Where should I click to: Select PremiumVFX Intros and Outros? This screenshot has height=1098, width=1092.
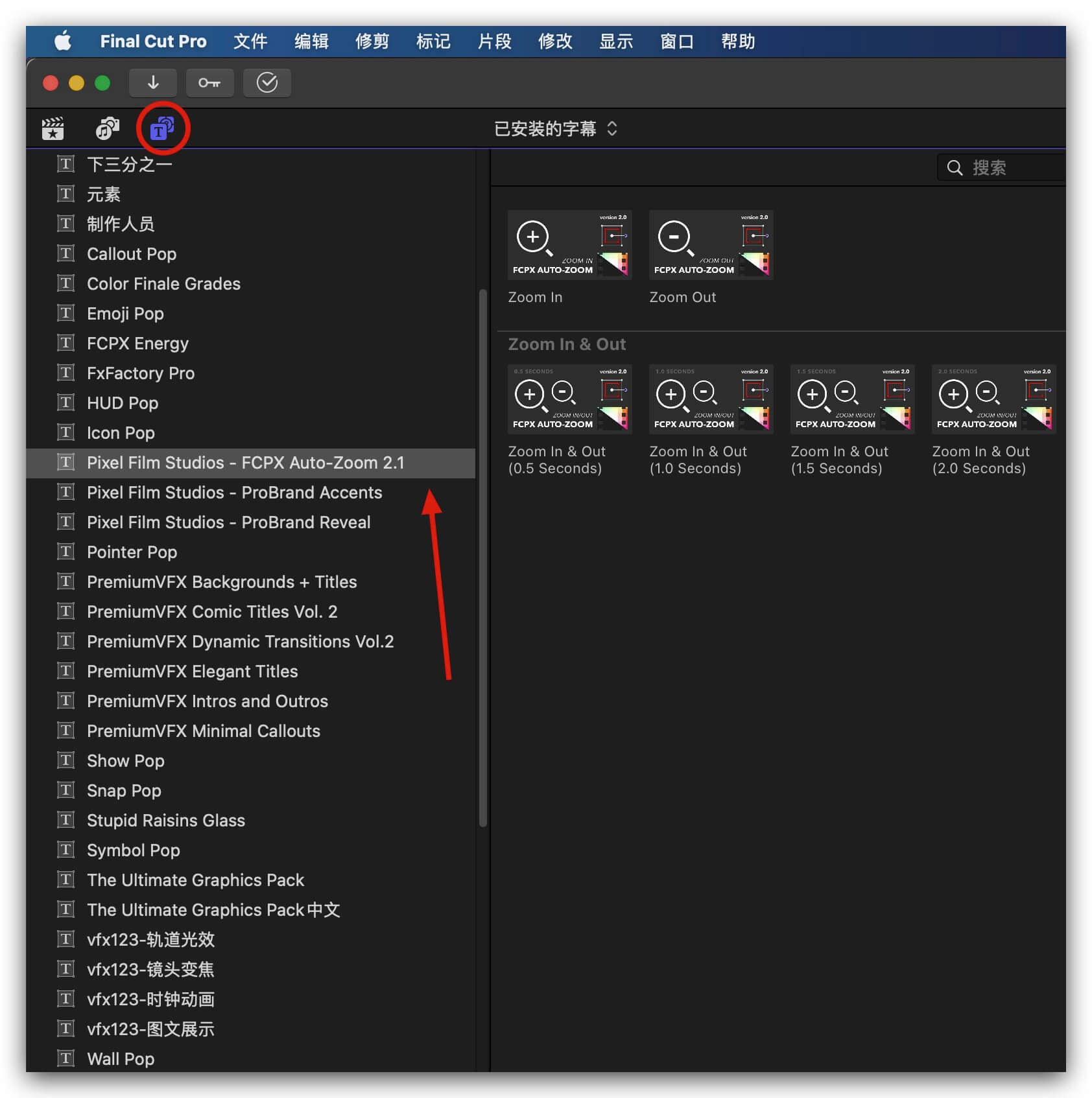click(250, 701)
